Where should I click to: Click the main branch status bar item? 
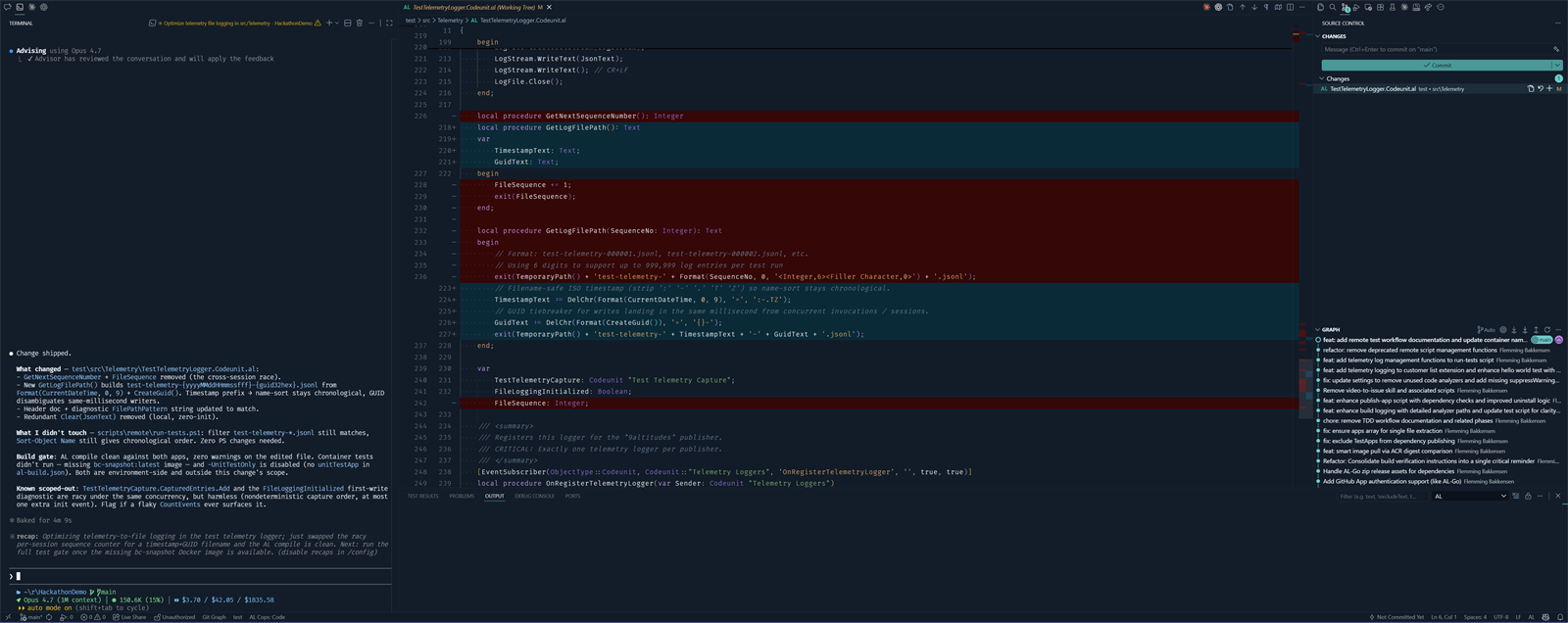click(31, 617)
